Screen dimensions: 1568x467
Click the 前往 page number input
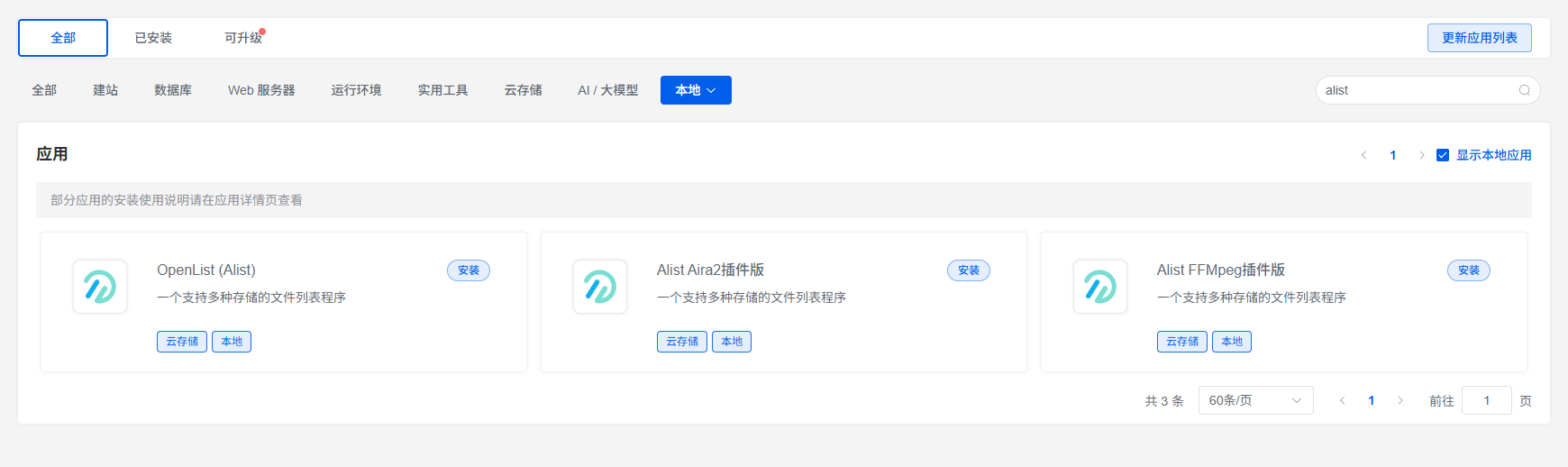tap(1487, 400)
